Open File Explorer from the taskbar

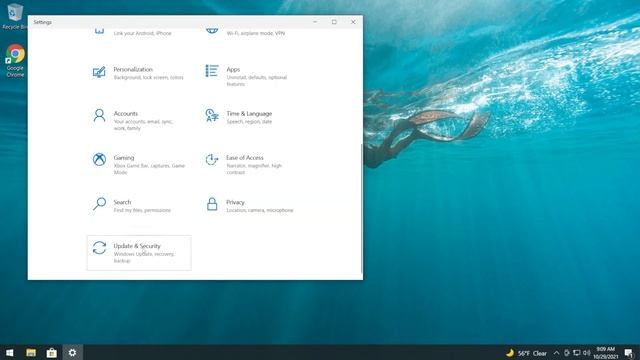tap(31, 353)
